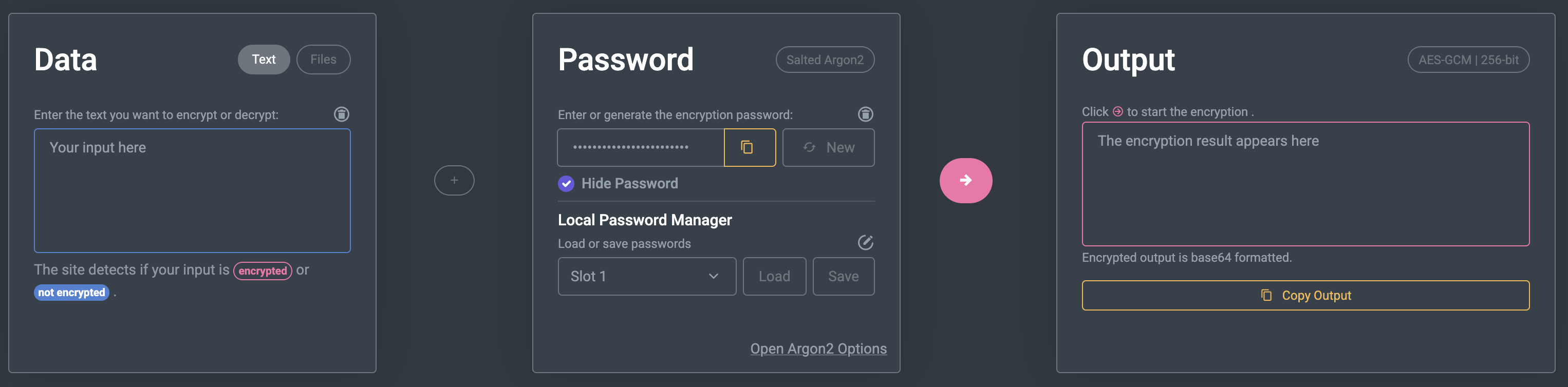Click the copy icon next to the password field
This screenshot has height=387, width=1568.
749,147
